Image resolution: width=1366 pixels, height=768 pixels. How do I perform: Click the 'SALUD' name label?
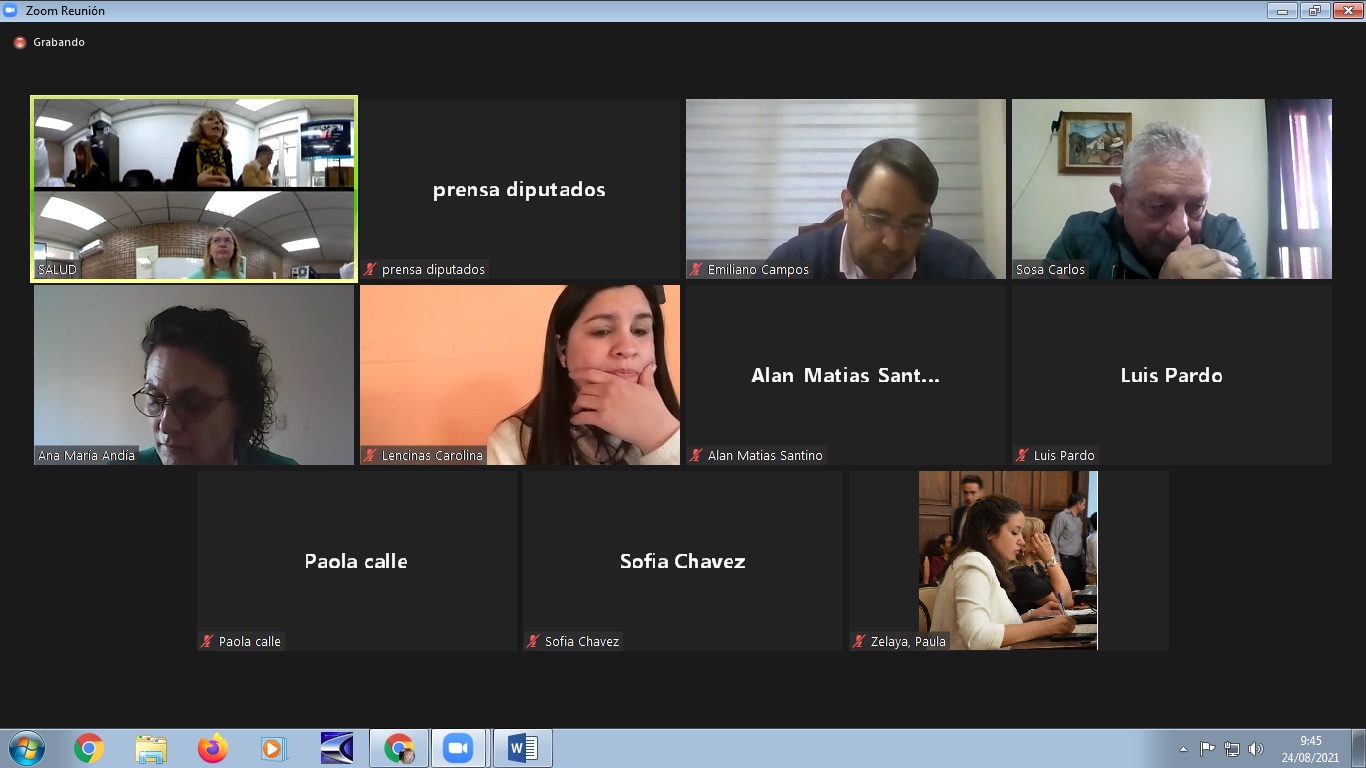pyautogui.click(x=57, y=270)
